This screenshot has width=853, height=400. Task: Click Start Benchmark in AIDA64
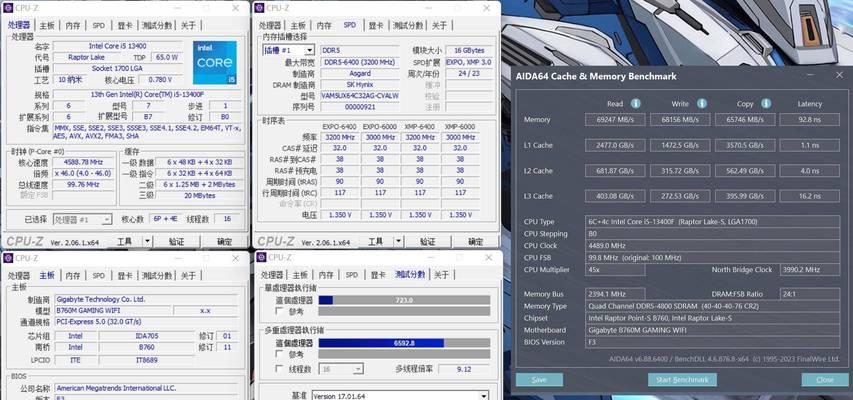coord(682,380)
